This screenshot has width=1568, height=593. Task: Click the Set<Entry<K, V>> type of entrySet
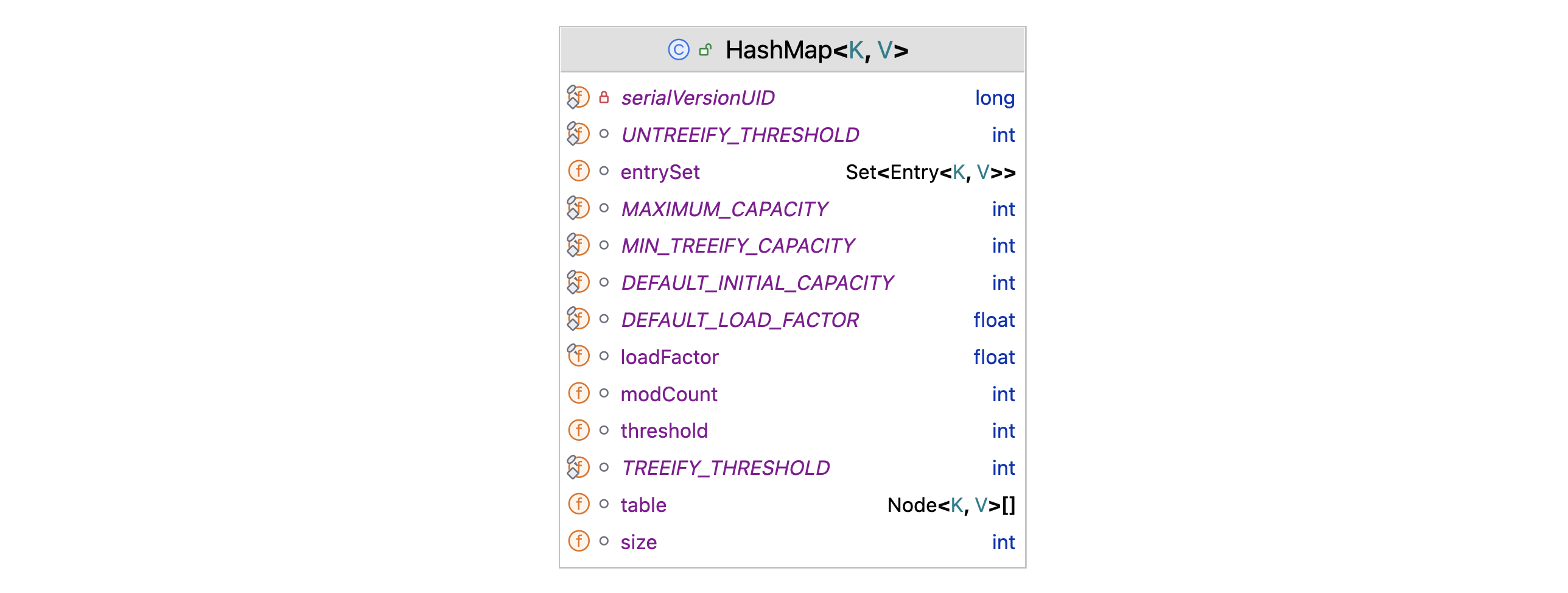(930, 172)
